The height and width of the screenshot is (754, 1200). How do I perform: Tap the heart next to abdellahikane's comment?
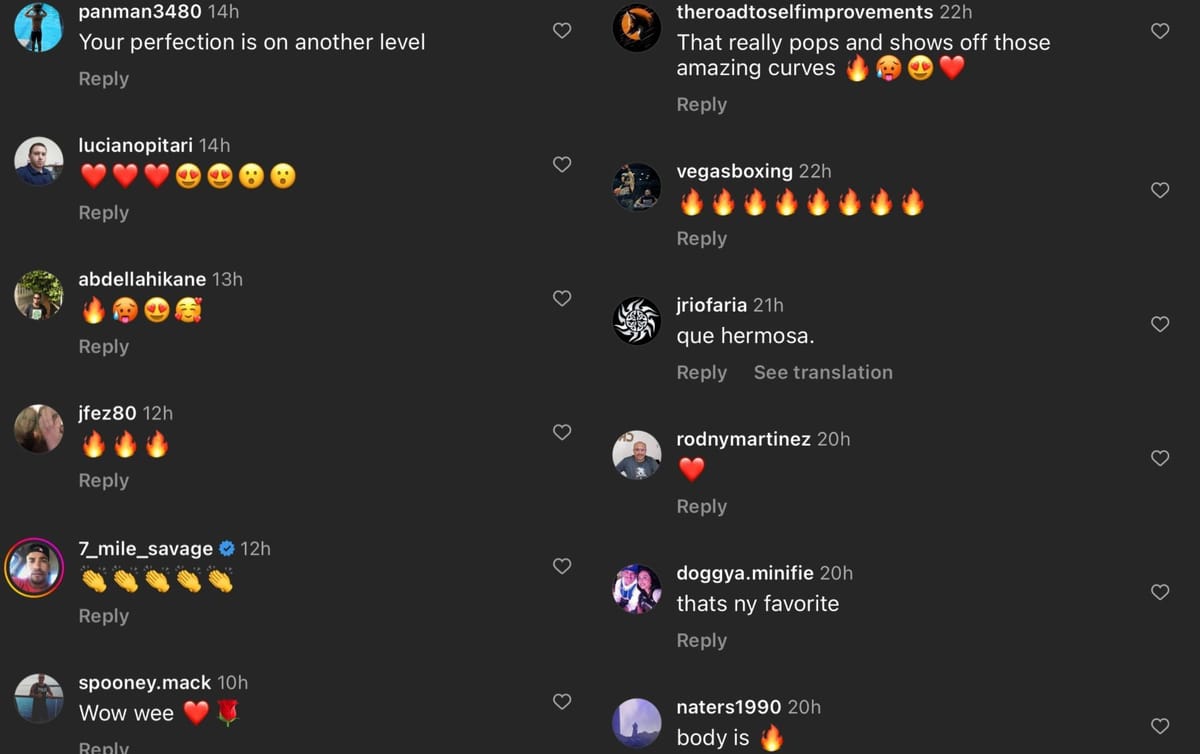pos(562,298)
